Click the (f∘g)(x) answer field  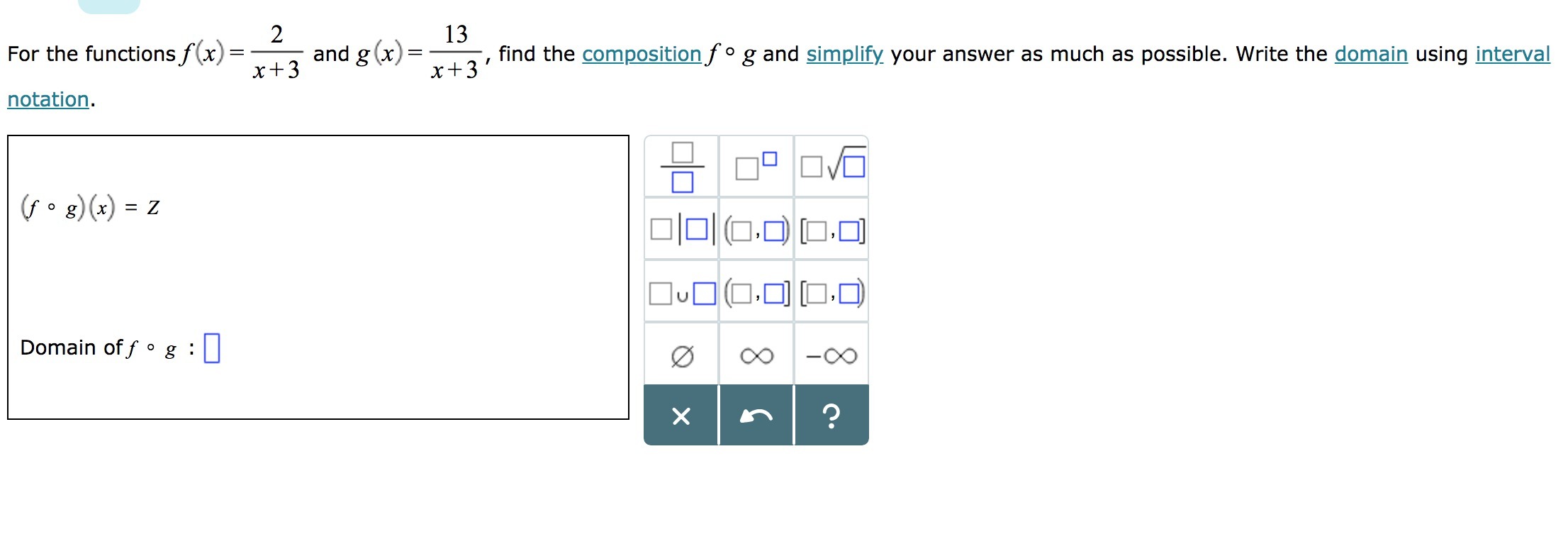[153, 208]
